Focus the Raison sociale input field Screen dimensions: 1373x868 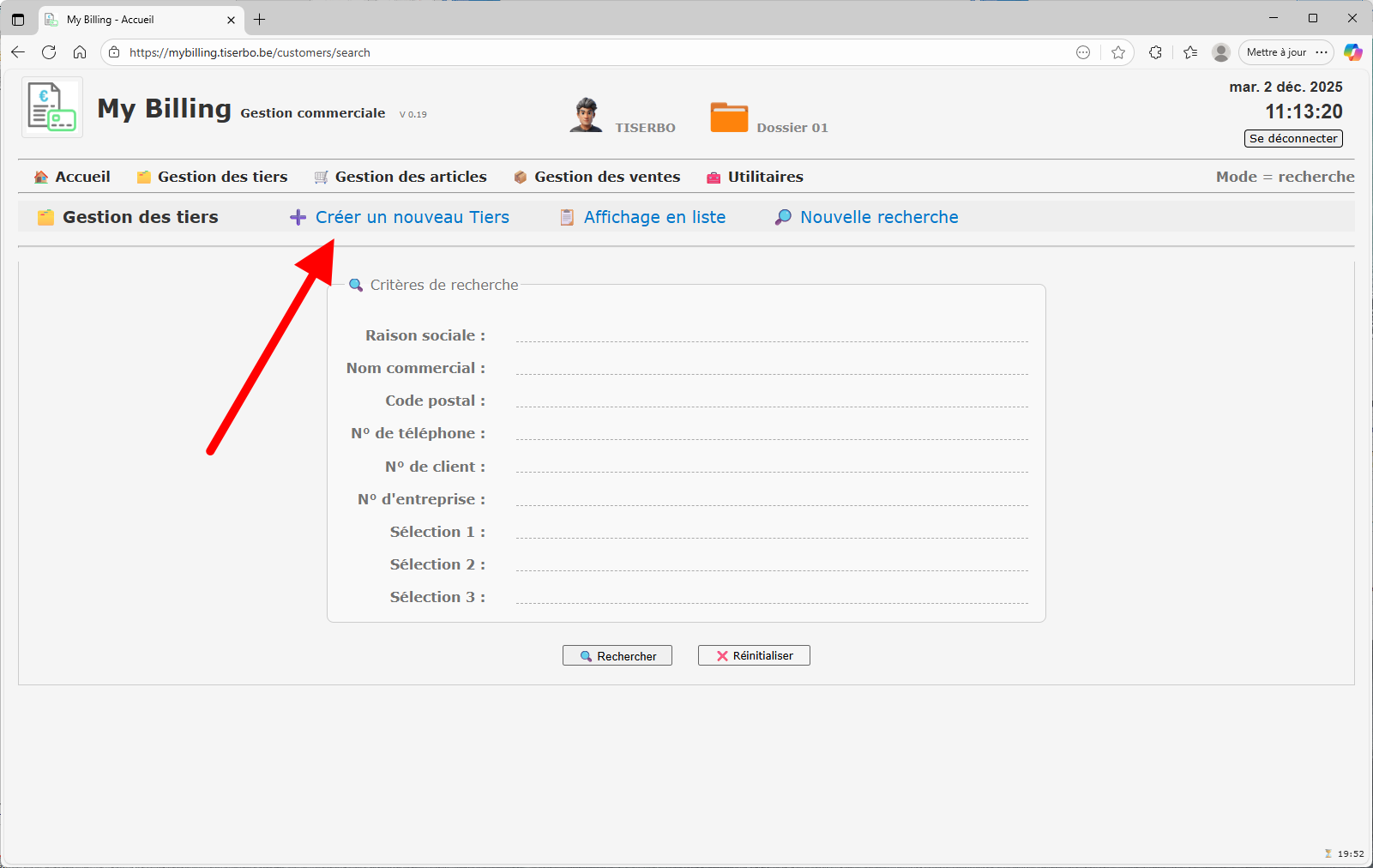771,334
